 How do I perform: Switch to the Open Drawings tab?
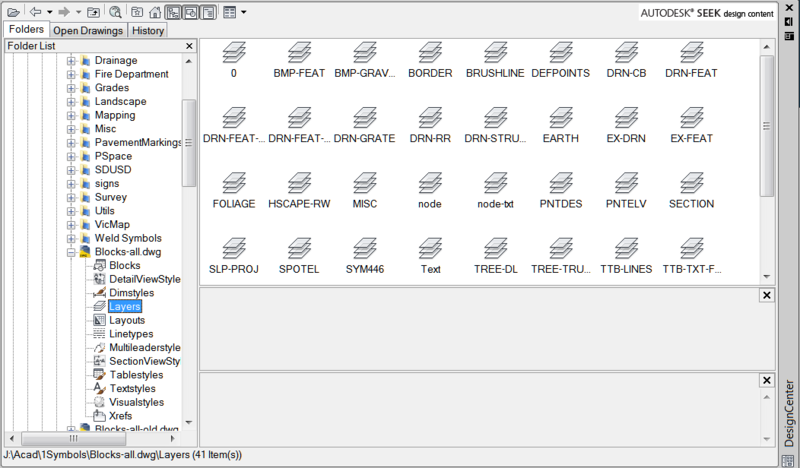point(88,30)
